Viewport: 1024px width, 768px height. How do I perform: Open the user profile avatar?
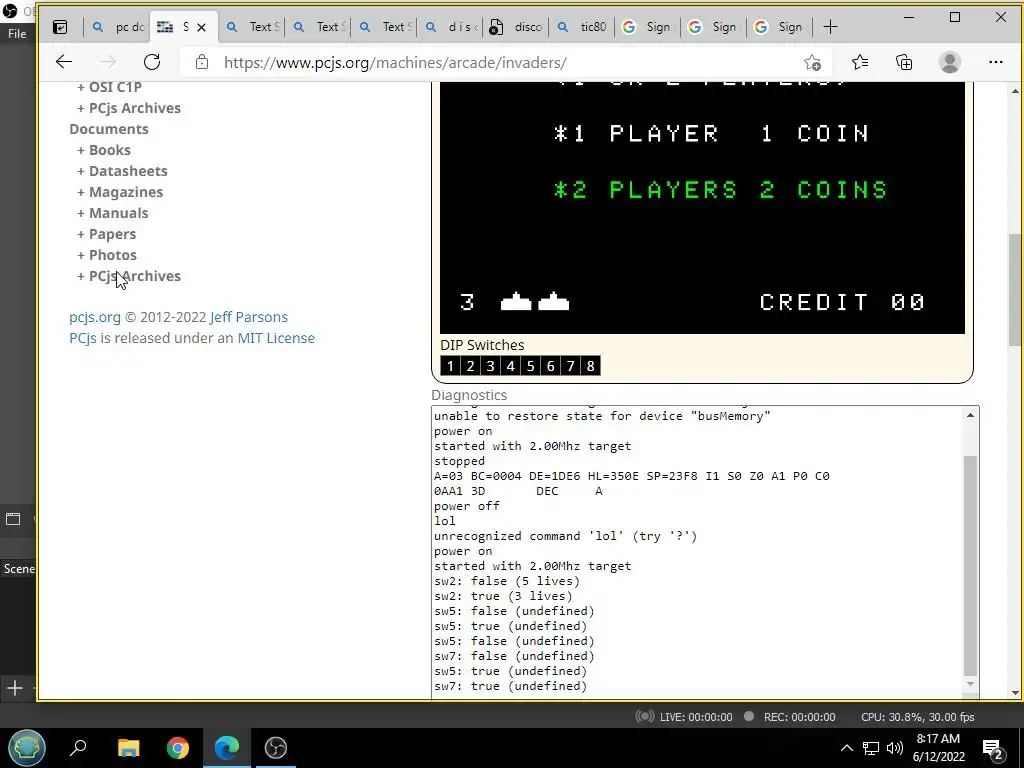[x=950, y=62]
